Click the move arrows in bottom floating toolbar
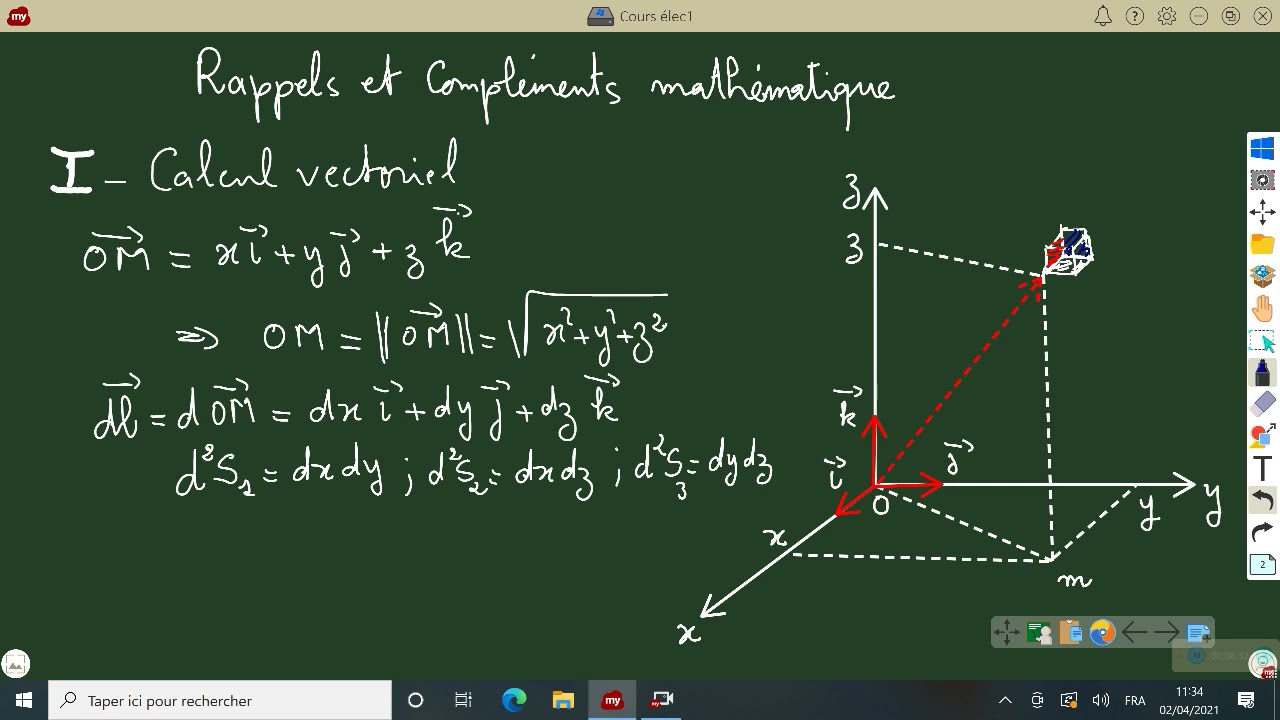The width and height of the screenshot is (1280, 720). tap(1007, 632)
